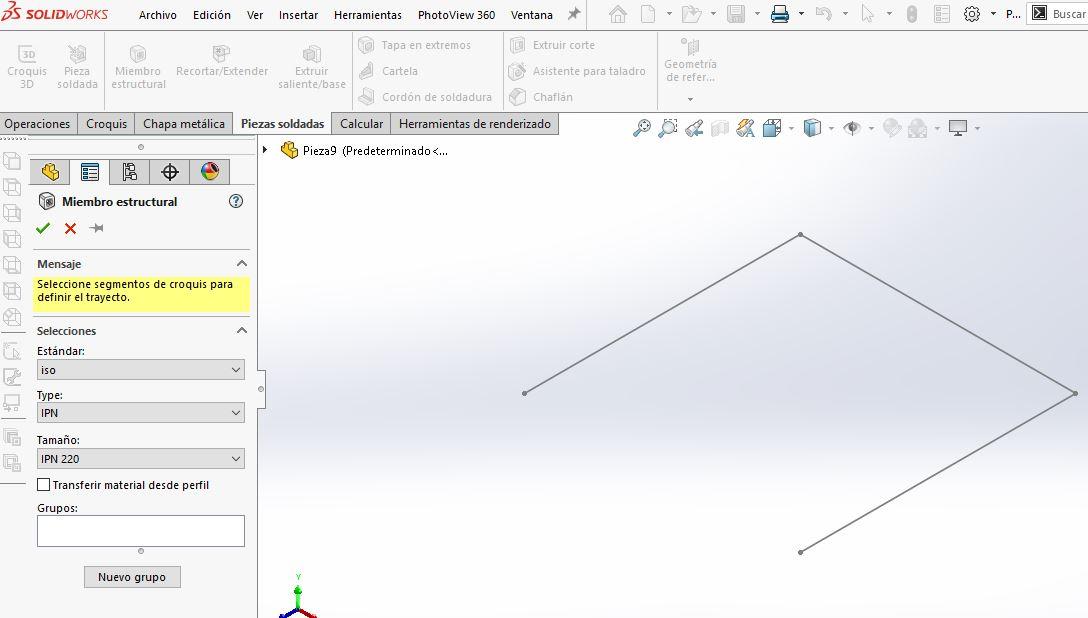The image size is (1088, 618).
Task: Open the Tamaño dropdown showing IPN 220
Action: pos(140,459)
